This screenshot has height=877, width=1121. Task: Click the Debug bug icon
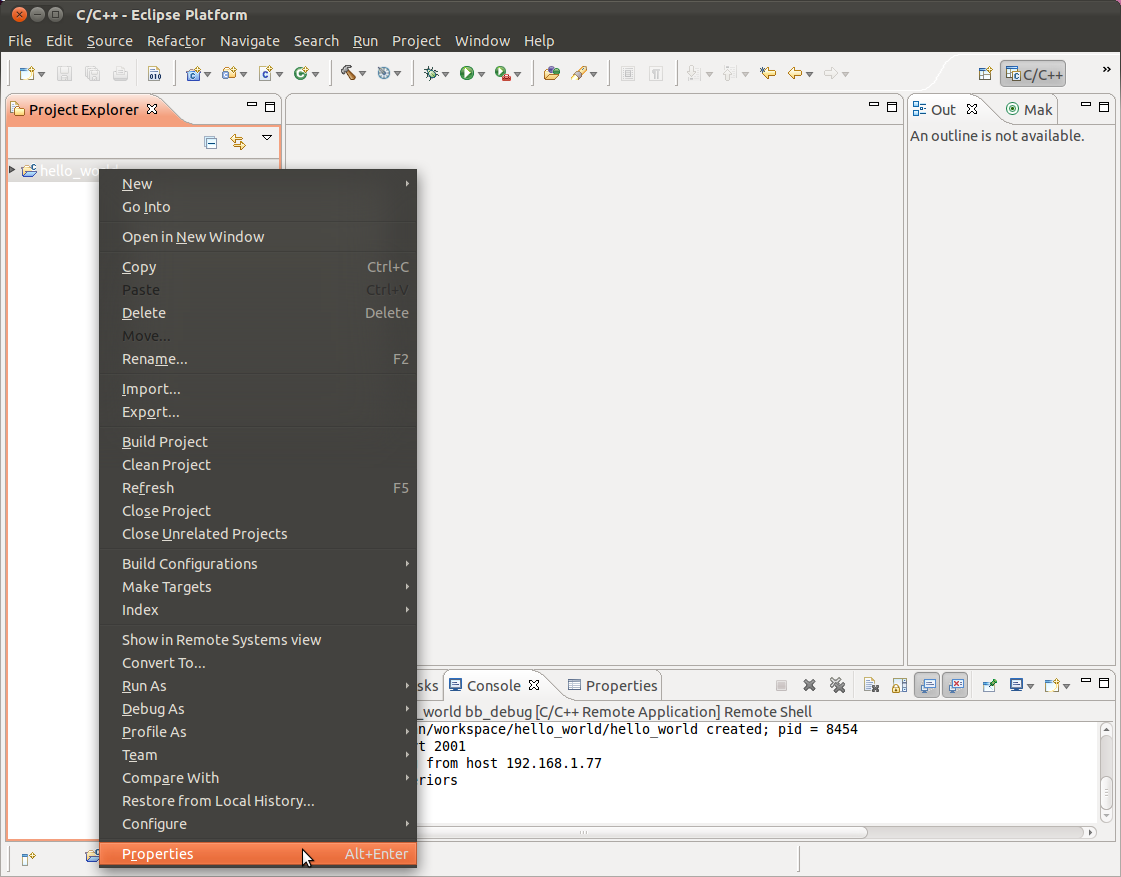click(x=431, y=73)
